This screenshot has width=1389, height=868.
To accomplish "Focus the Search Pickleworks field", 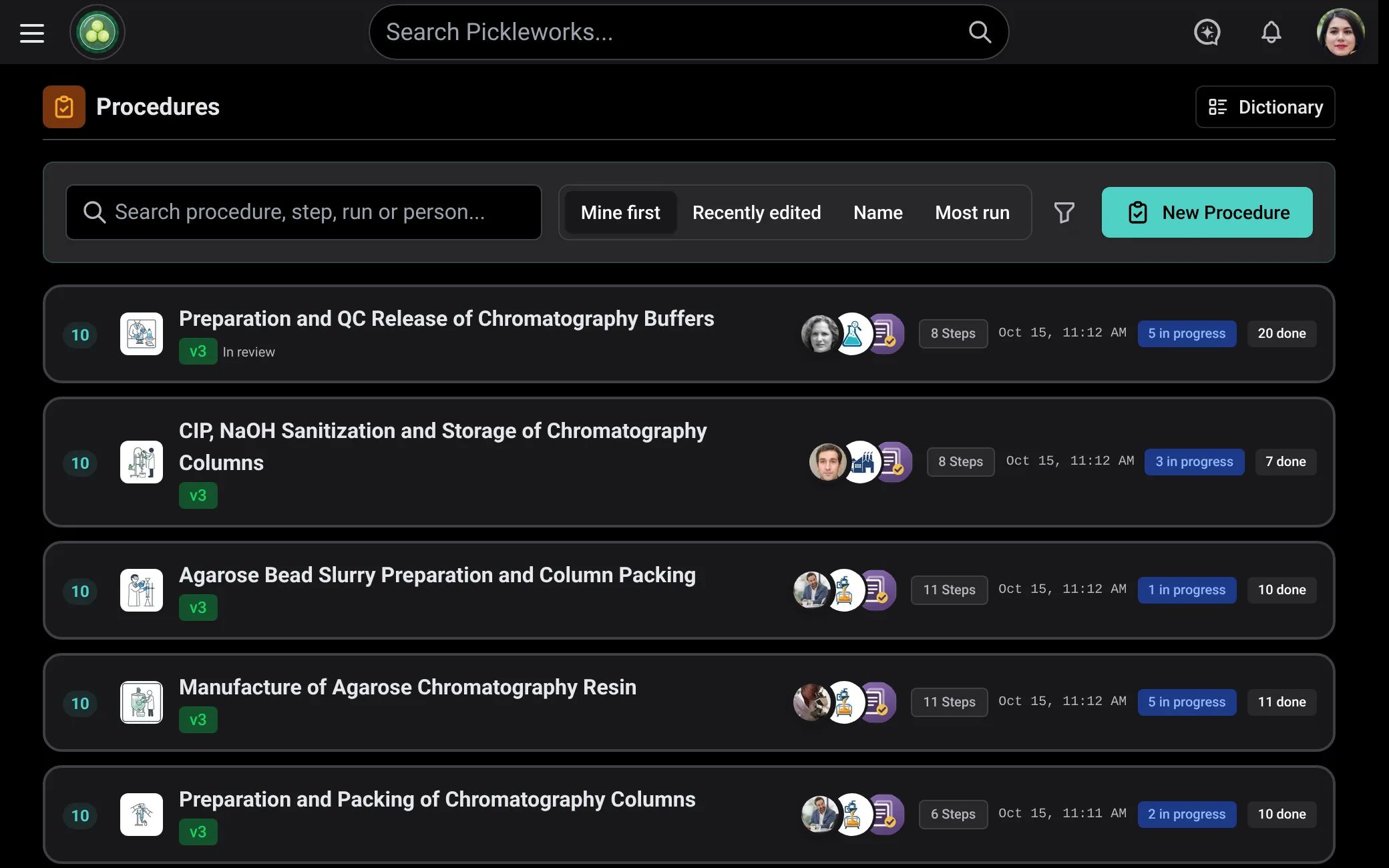I will click(688, 32).
